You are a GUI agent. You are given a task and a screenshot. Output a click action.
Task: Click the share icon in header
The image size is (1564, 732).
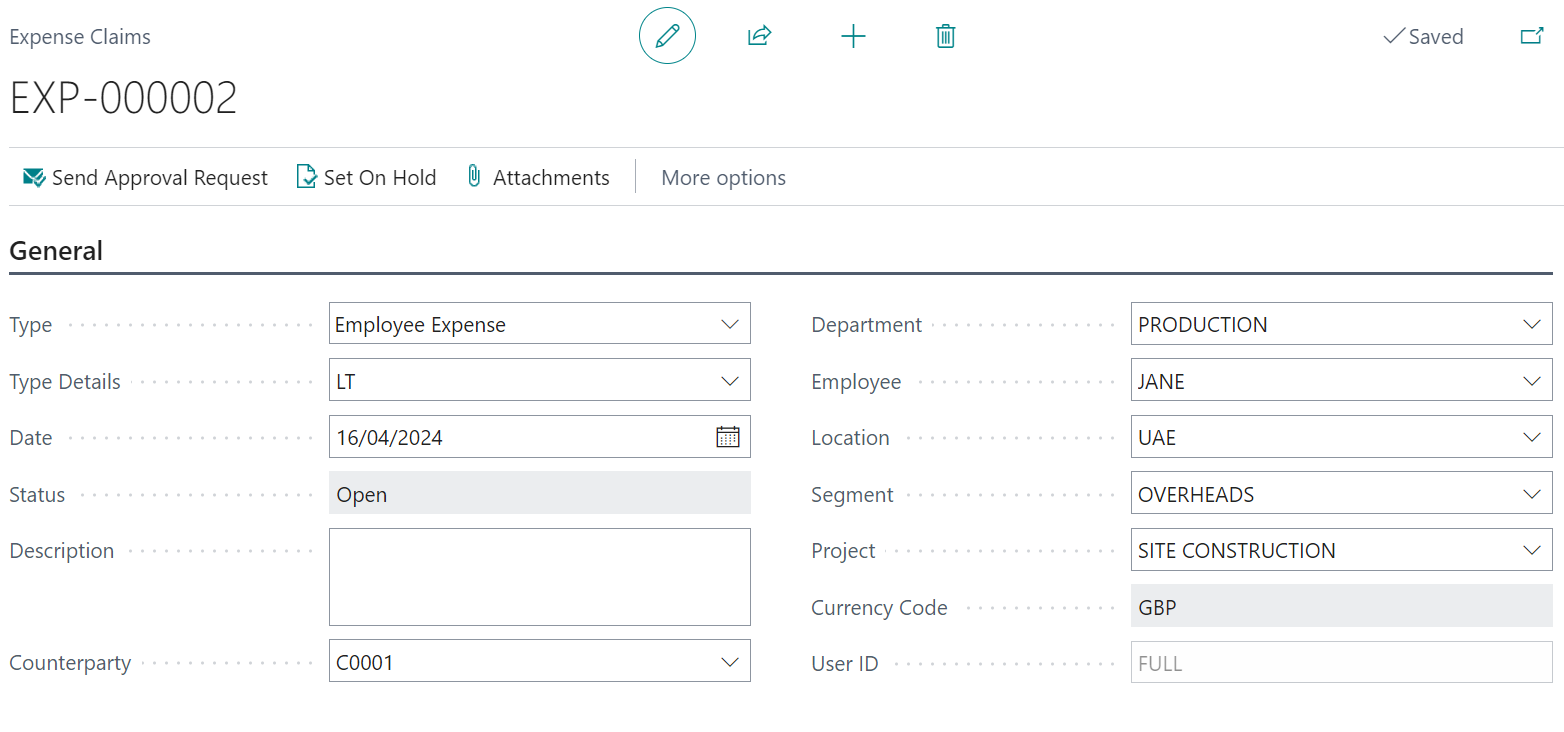click(x=759, y=37)
